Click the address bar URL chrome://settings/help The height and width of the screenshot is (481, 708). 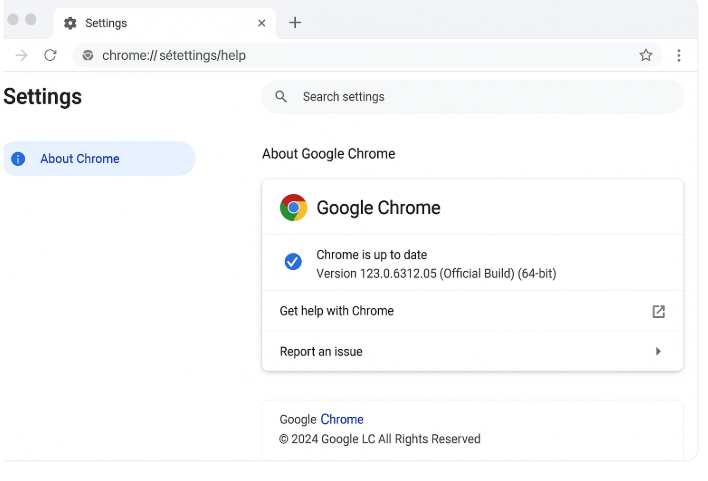point(174,56)
